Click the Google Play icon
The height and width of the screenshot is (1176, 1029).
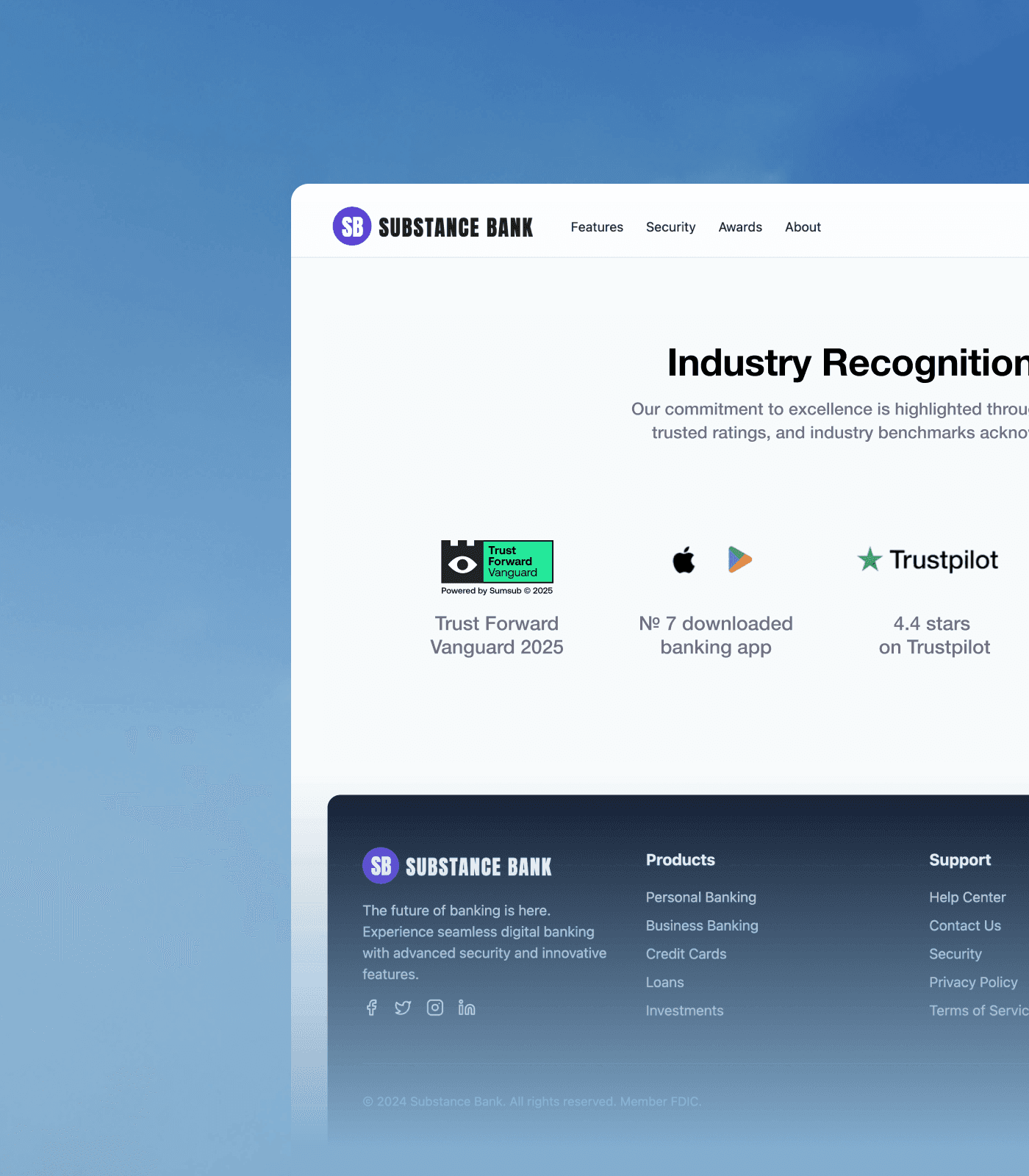pos(740,560)
